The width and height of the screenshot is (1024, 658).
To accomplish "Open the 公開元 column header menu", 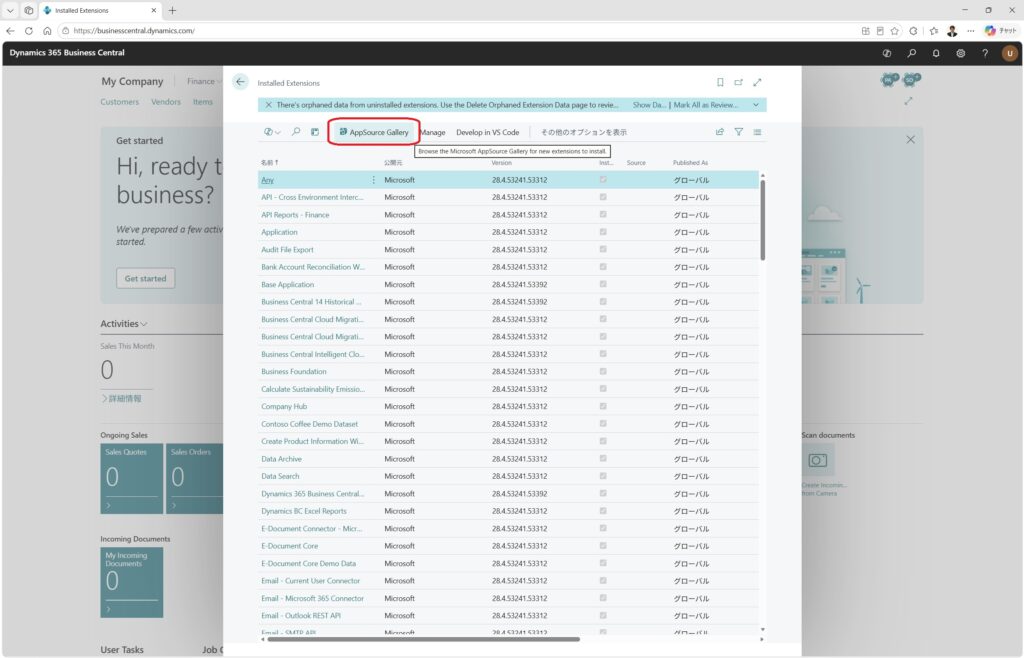I will coord(393,163).
